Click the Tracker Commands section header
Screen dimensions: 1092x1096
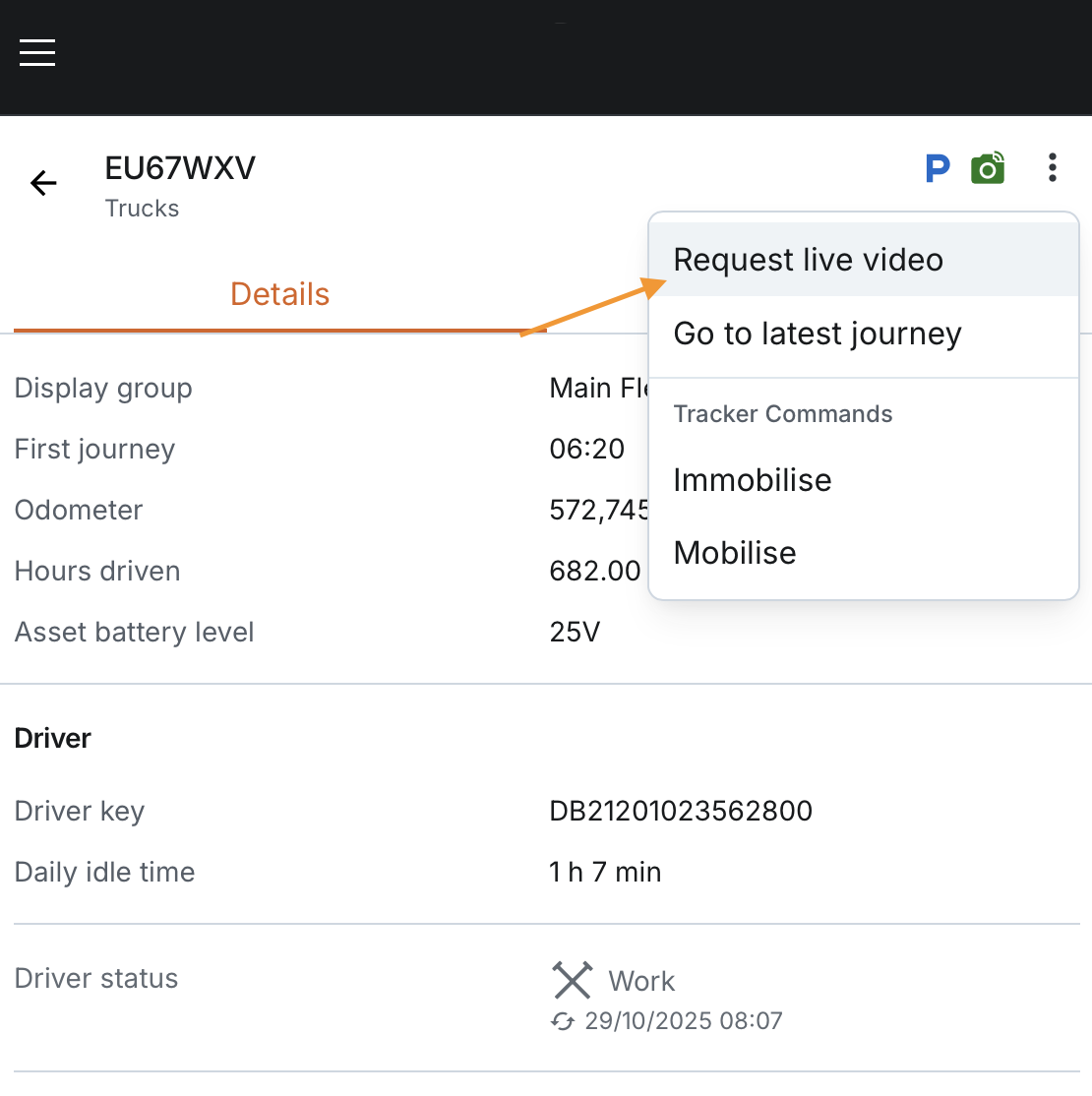point(783,414)
